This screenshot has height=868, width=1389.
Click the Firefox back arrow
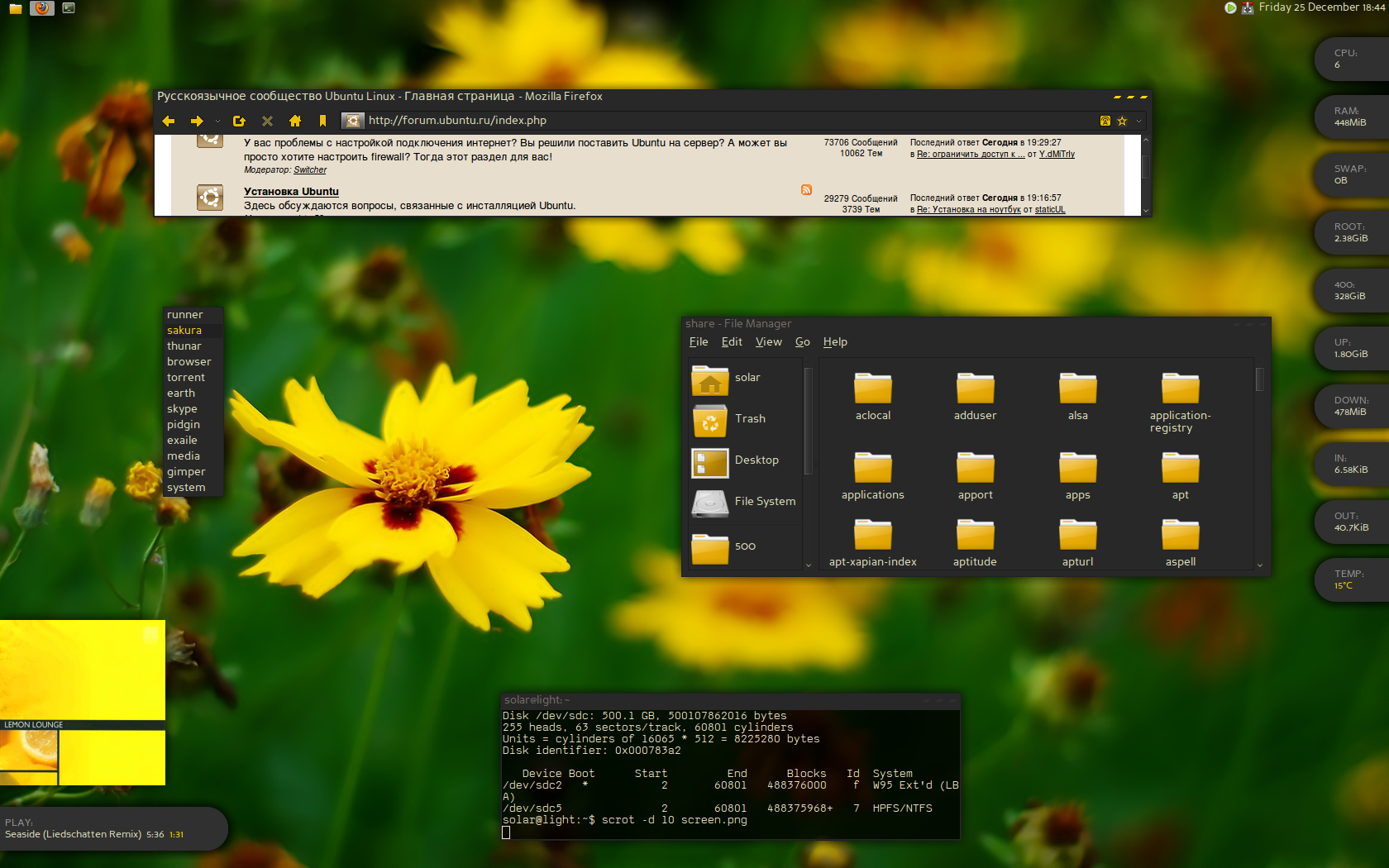169,121
